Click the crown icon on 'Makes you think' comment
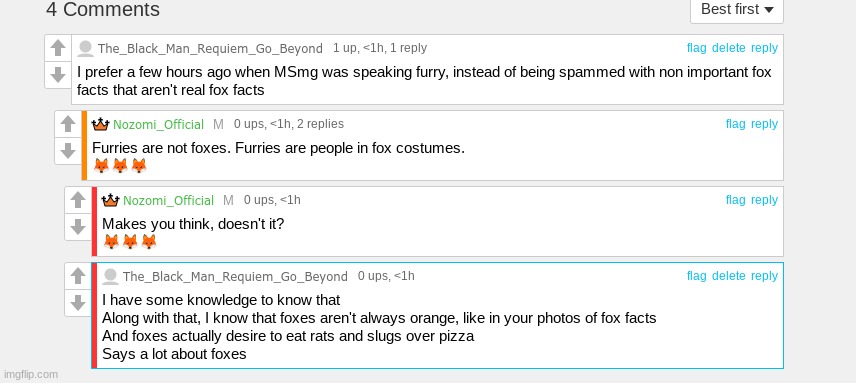 click(111, 200)
